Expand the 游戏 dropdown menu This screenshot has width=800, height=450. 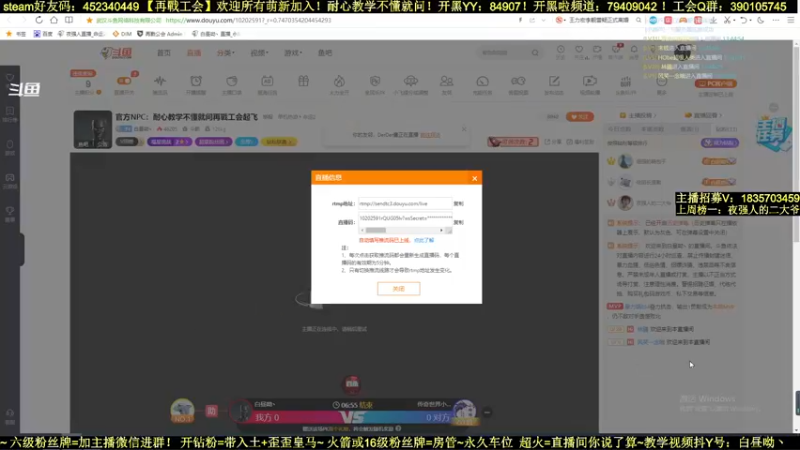click(x=293, y=53)
